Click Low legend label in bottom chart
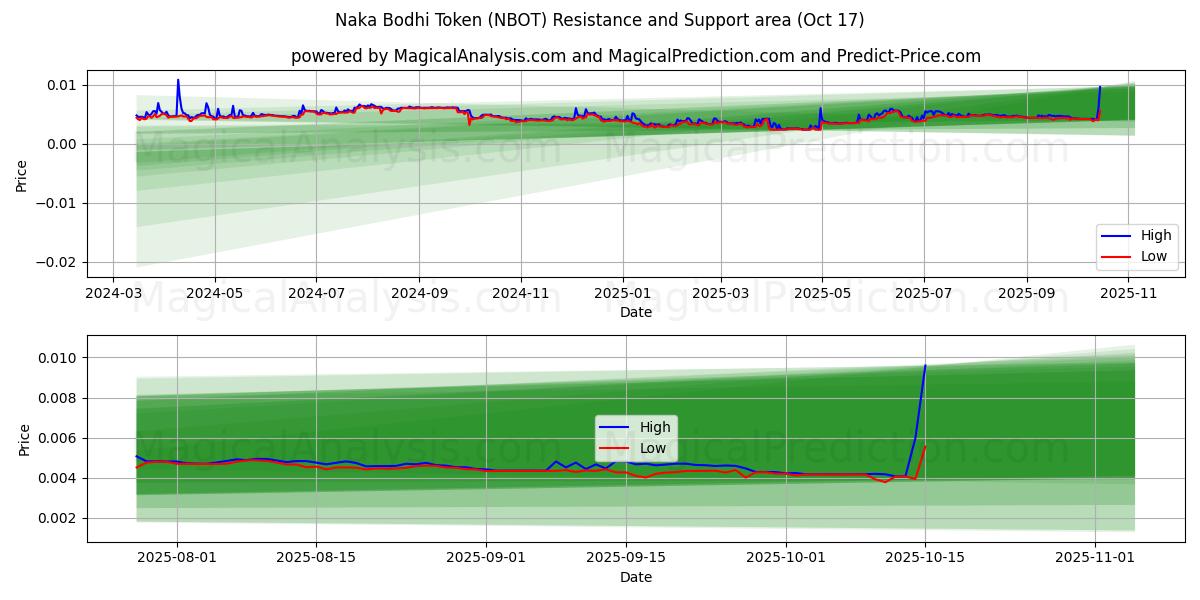Viewport: 1200px width, 600px height. (x=653, y=448)
